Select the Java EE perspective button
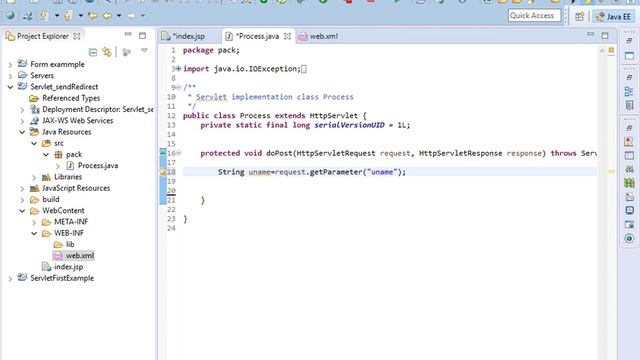Screen dimensions: 640x360 pyautogui.click(x=613, y=16)
